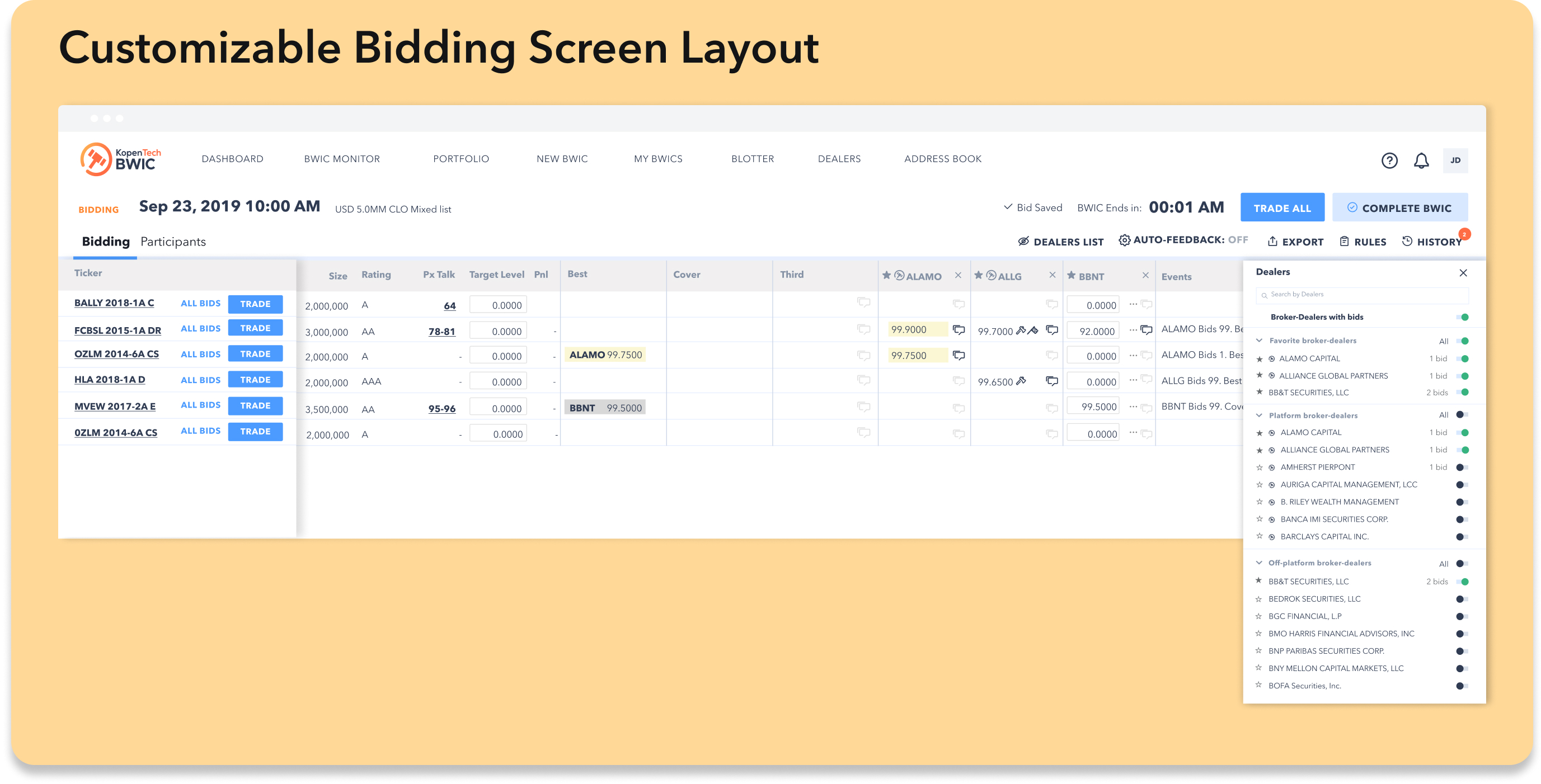Open the notifications bell
This screenshot has width=1541, height=784.
1421,160
